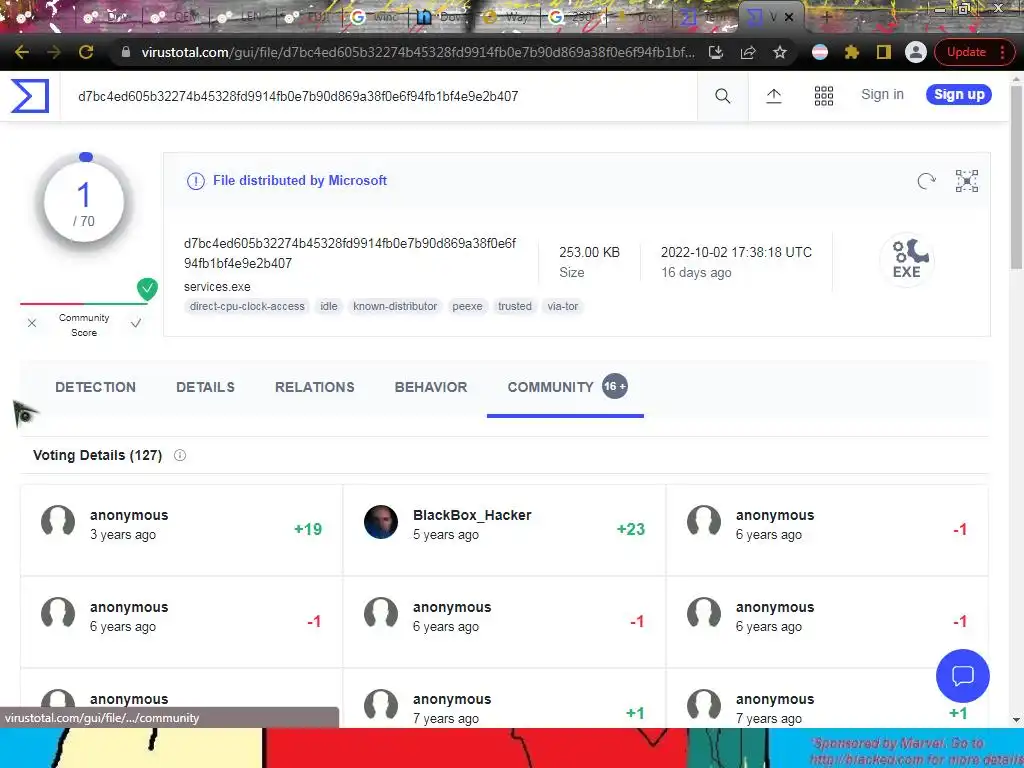Open the chat bubble floating button
This screenshot has width=1024, height=768.
click(x=963, y=676)
